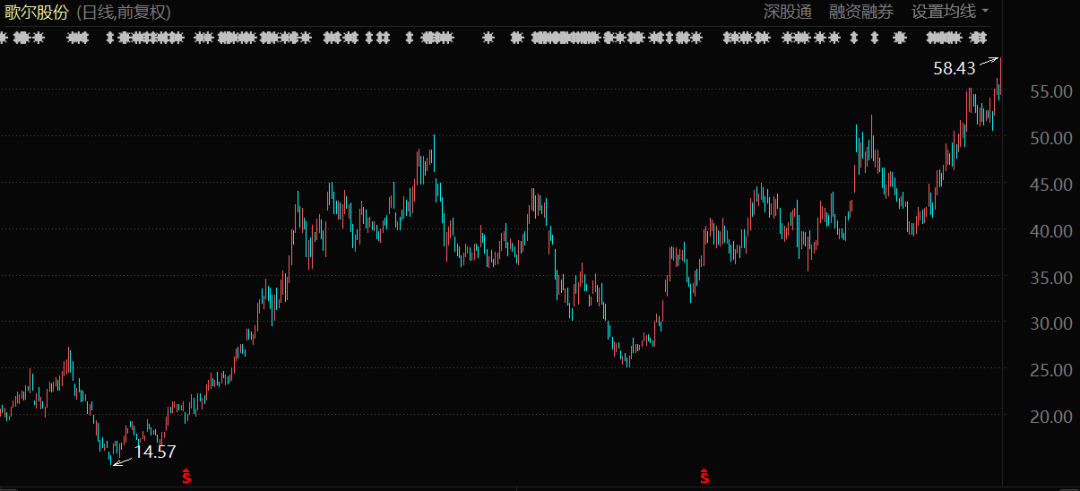Click the arrow pointing to the 58.43 high

click(x=988, y=62)
